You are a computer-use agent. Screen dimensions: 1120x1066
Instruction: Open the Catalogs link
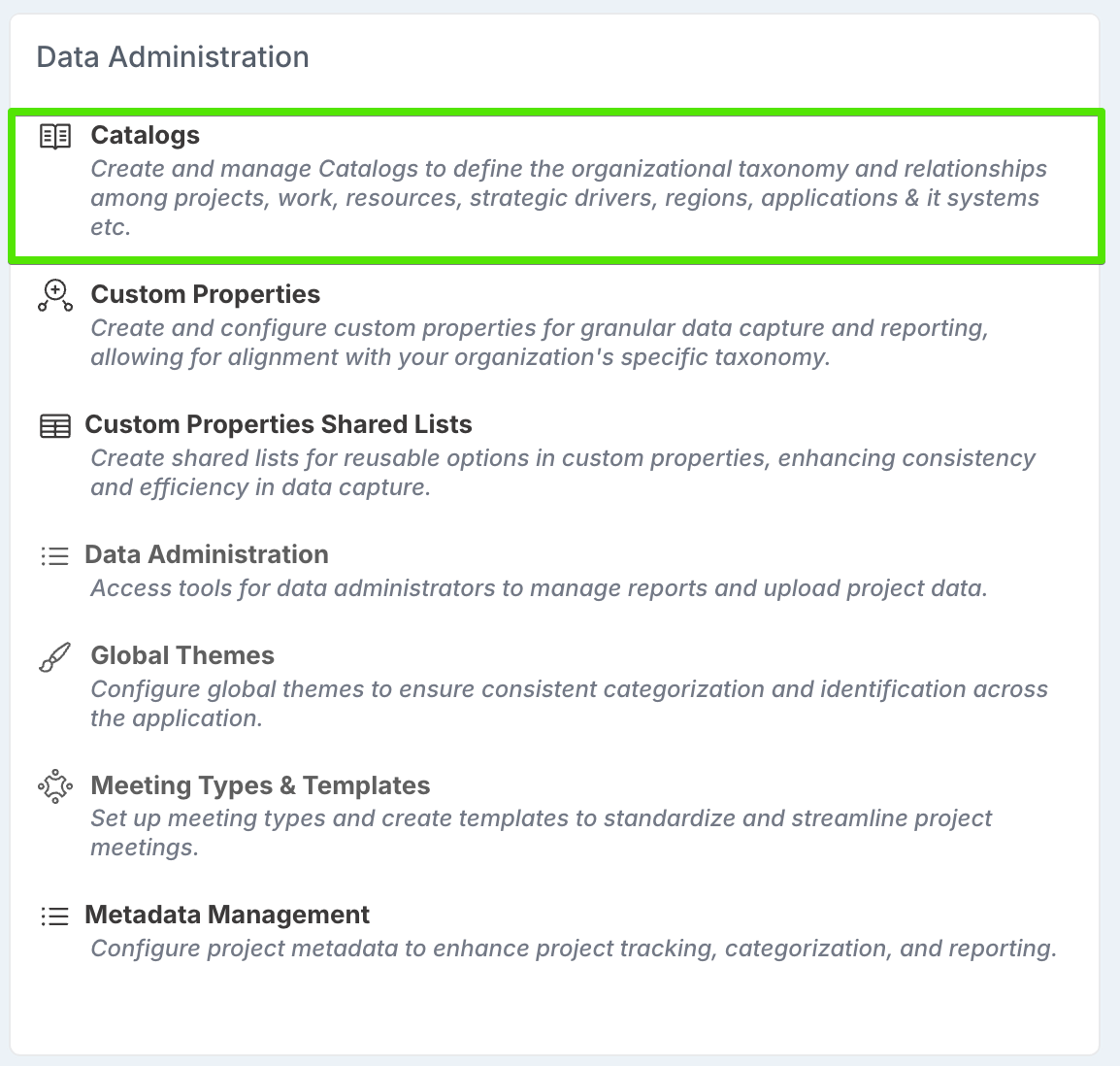point(146,136)
